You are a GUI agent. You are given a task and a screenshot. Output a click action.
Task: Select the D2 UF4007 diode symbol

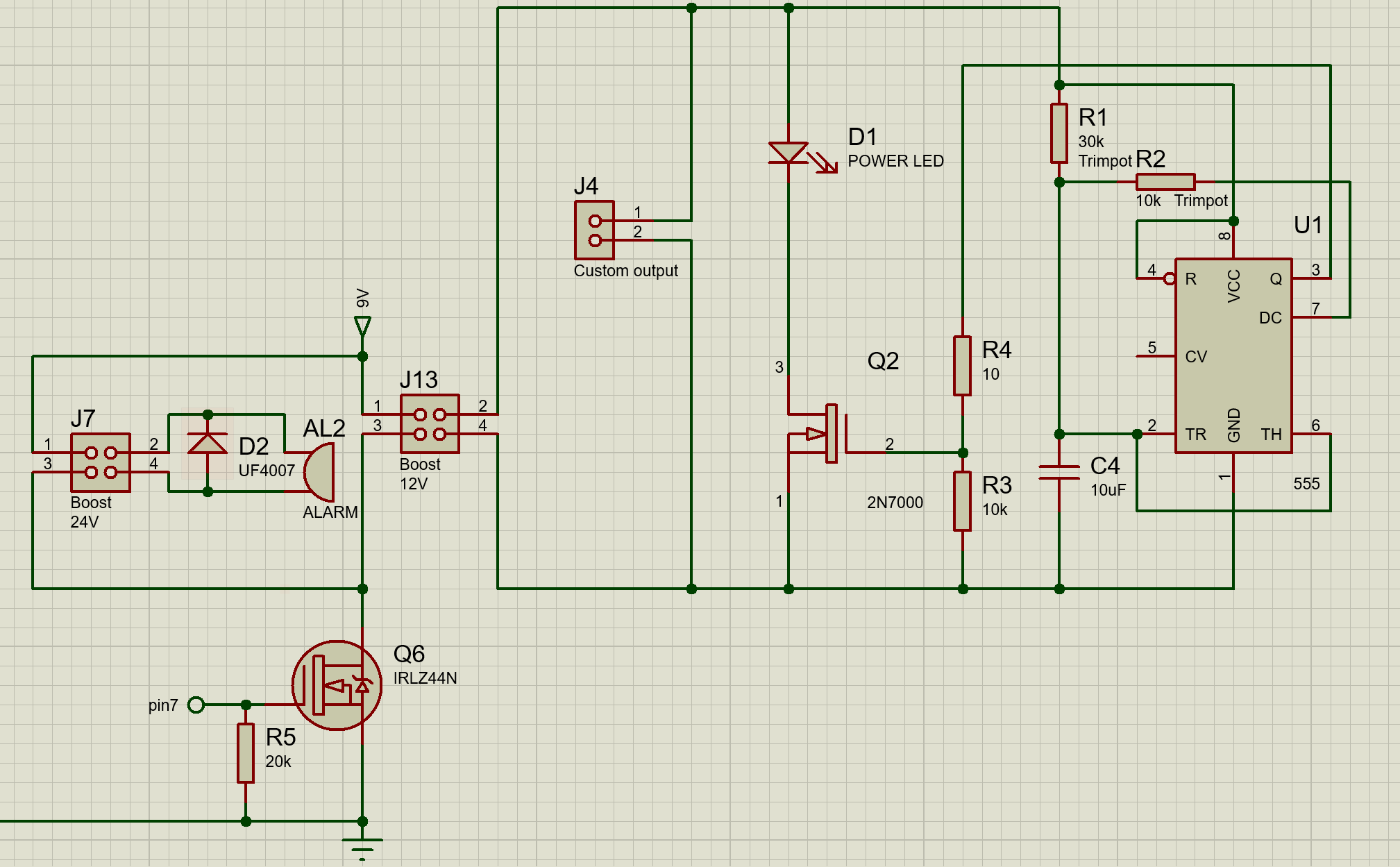pos(208,444)
